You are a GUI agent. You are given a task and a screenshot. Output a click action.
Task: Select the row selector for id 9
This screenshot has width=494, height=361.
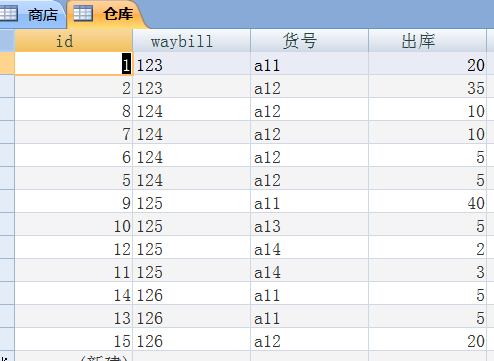(x=7, y=201)
